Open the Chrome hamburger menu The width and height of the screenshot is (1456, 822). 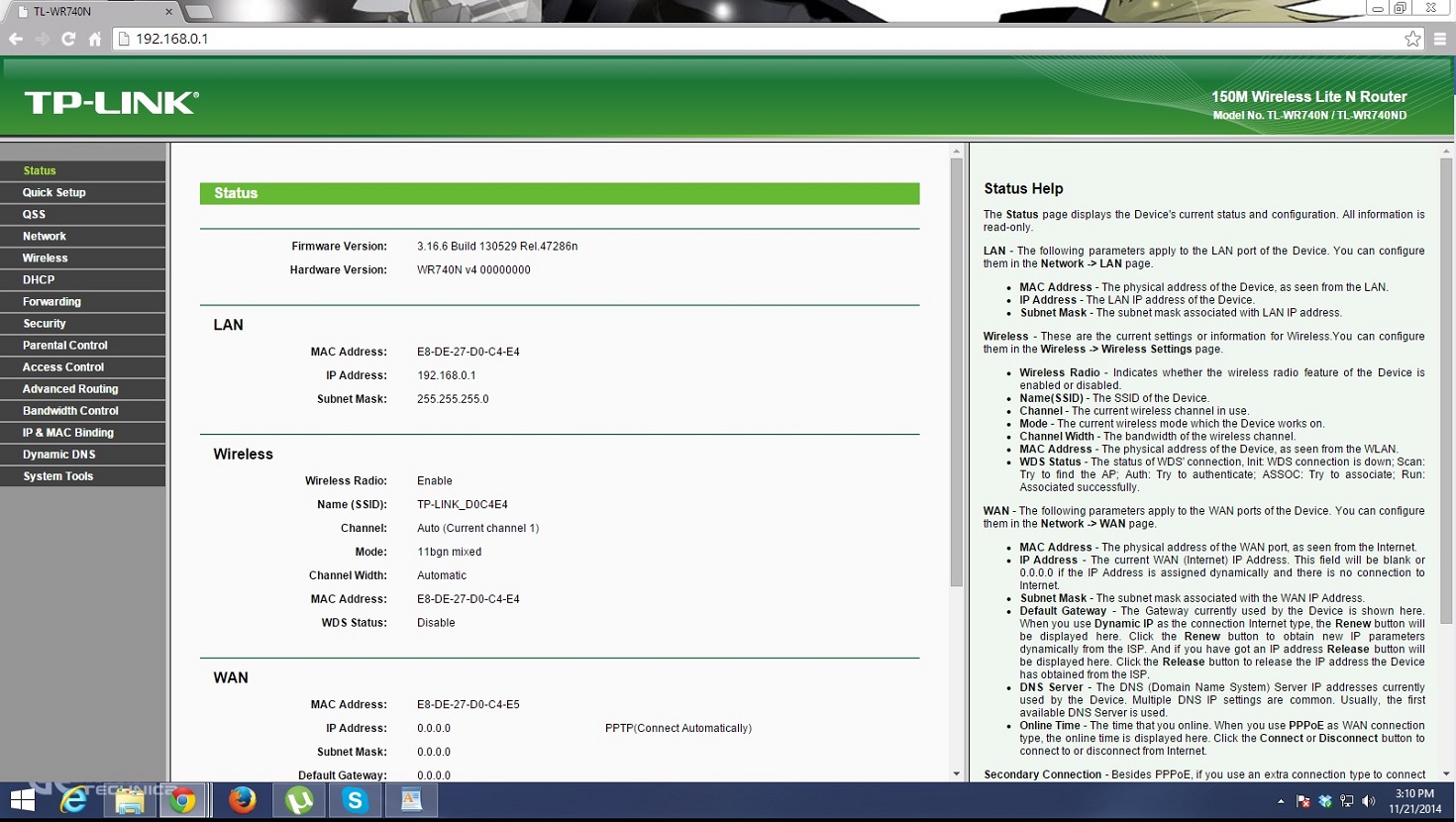[1440, 39]
